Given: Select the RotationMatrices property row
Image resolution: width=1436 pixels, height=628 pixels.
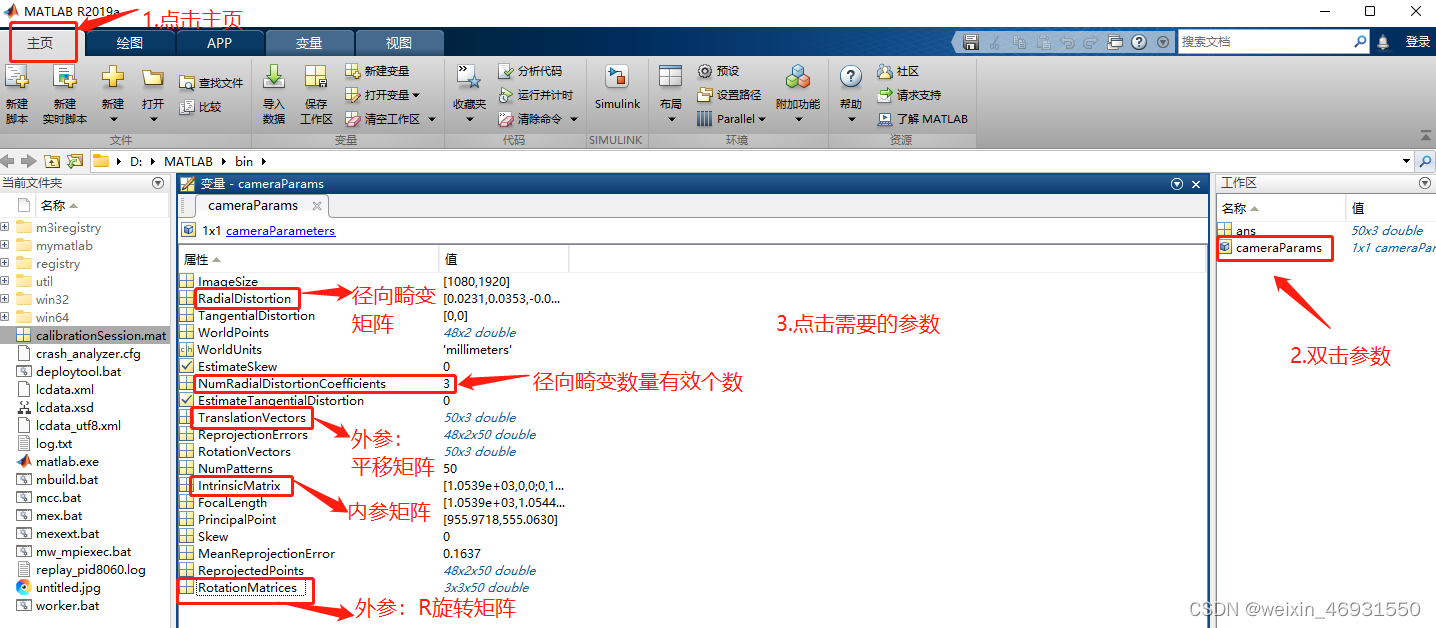Looking at the screenshot, I should click(x=247, y=588).
